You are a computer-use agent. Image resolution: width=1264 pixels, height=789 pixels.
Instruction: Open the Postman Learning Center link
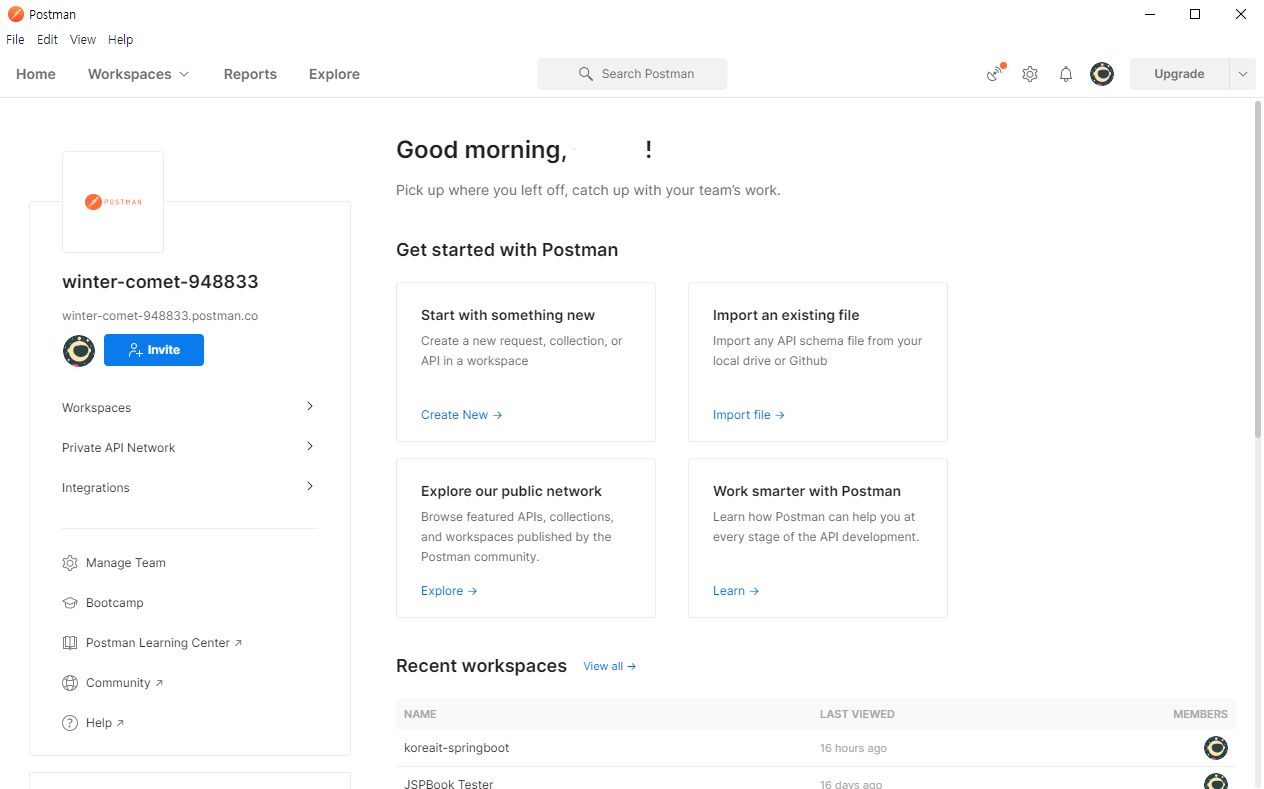[164, 643]
